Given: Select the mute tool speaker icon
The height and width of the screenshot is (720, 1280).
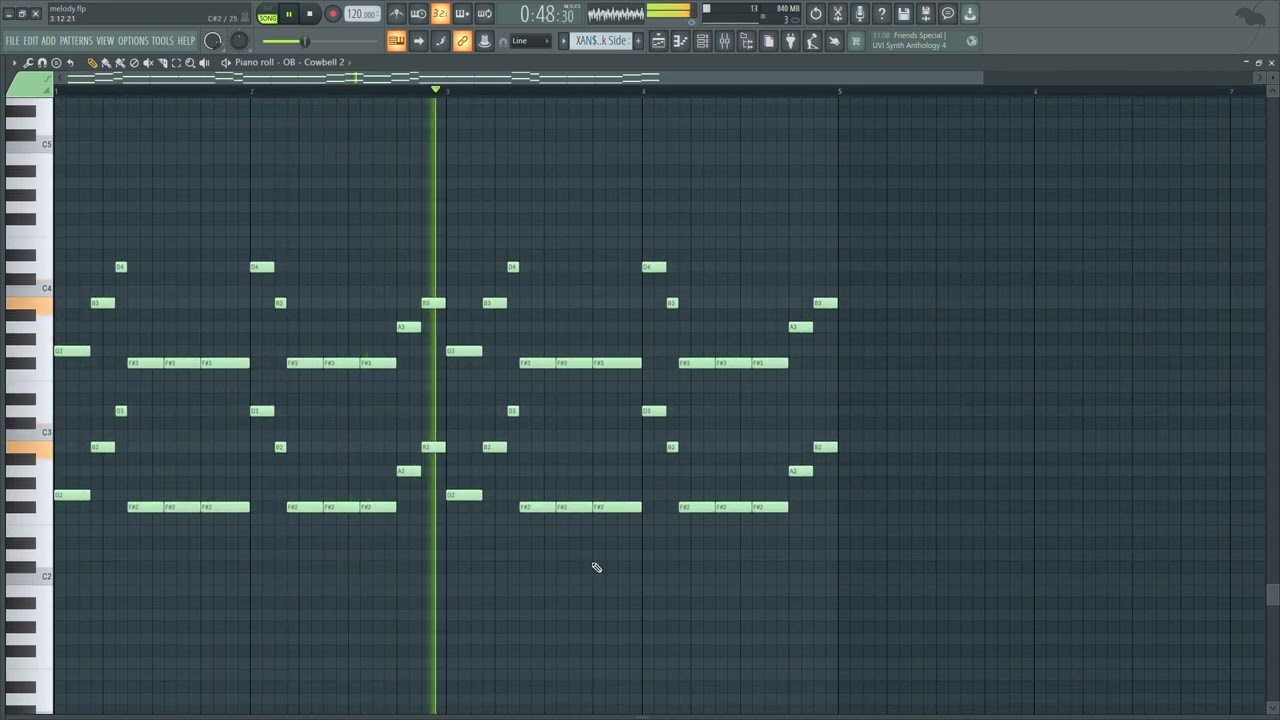Looking at the screenshot, I should pyautogui.click(x=148, y=63).
